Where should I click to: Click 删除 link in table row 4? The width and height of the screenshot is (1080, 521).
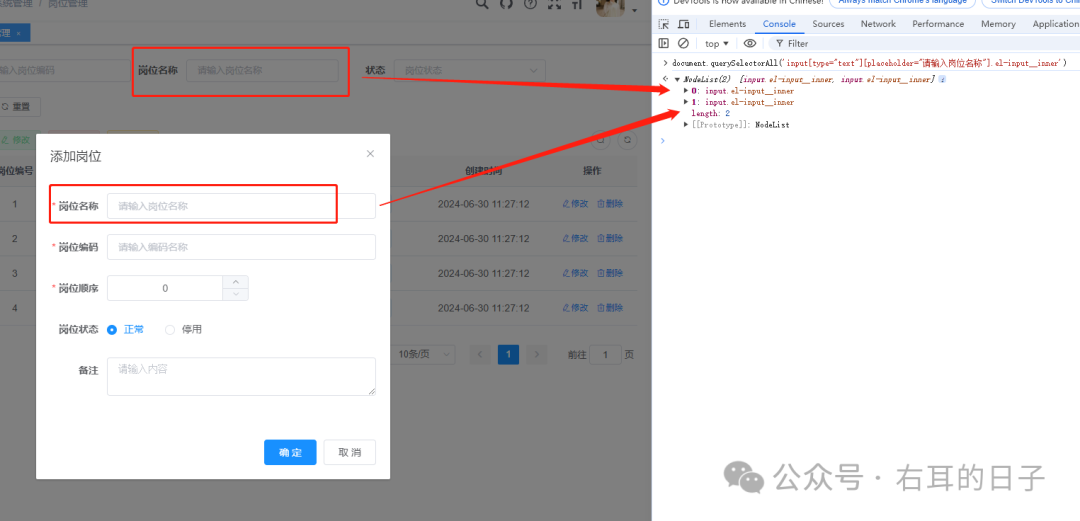610,307
